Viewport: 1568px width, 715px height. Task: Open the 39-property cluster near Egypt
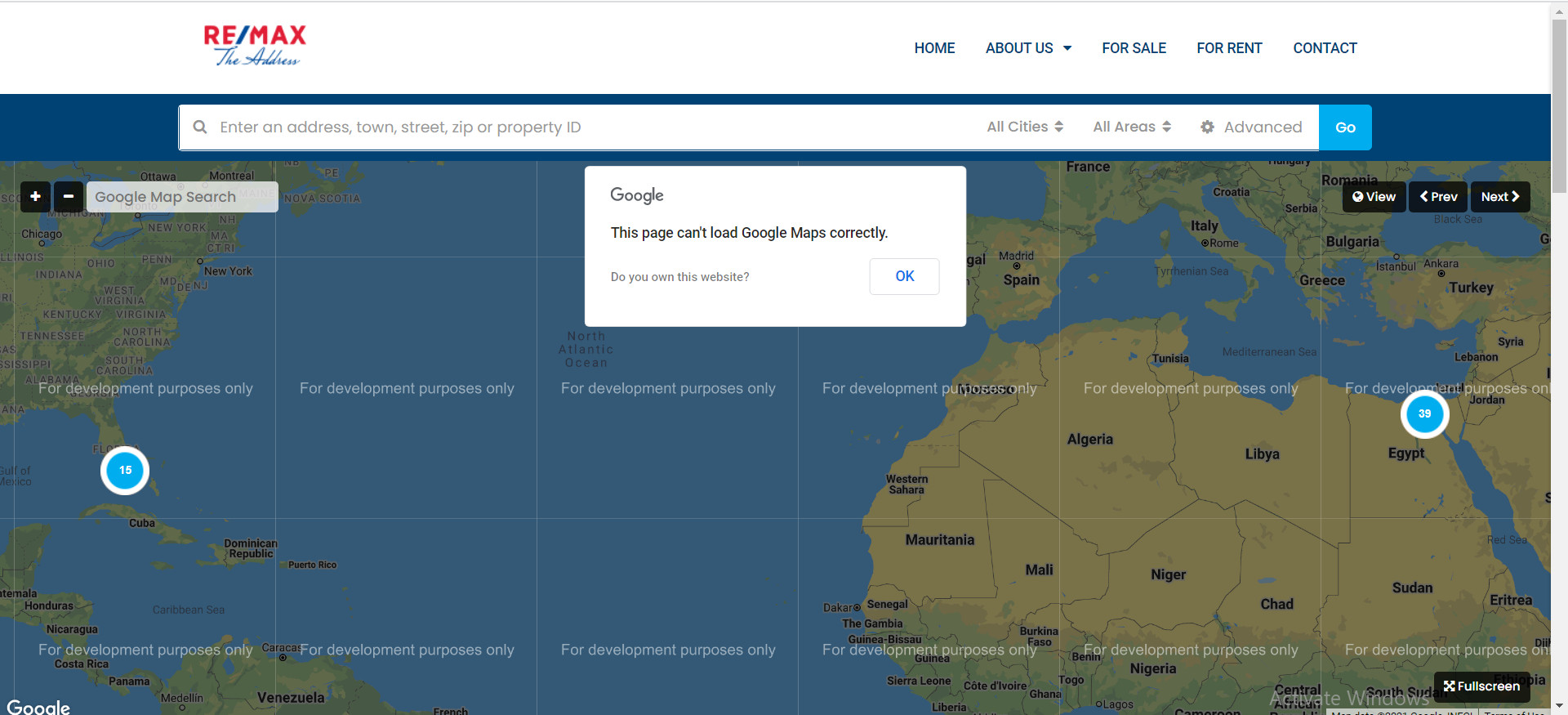(1424, 413)
